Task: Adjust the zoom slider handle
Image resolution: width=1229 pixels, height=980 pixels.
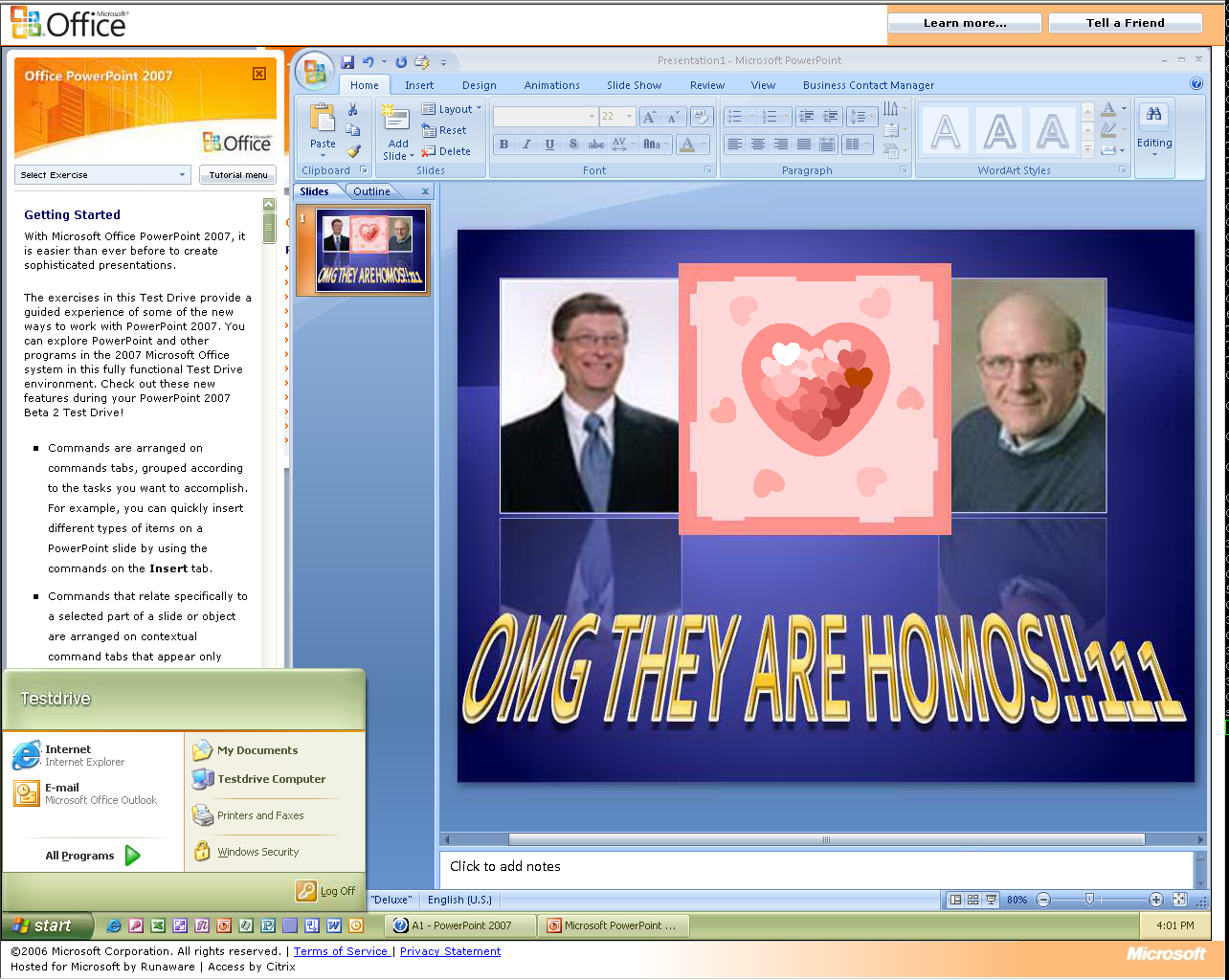Action: (x=1089, y=900)
